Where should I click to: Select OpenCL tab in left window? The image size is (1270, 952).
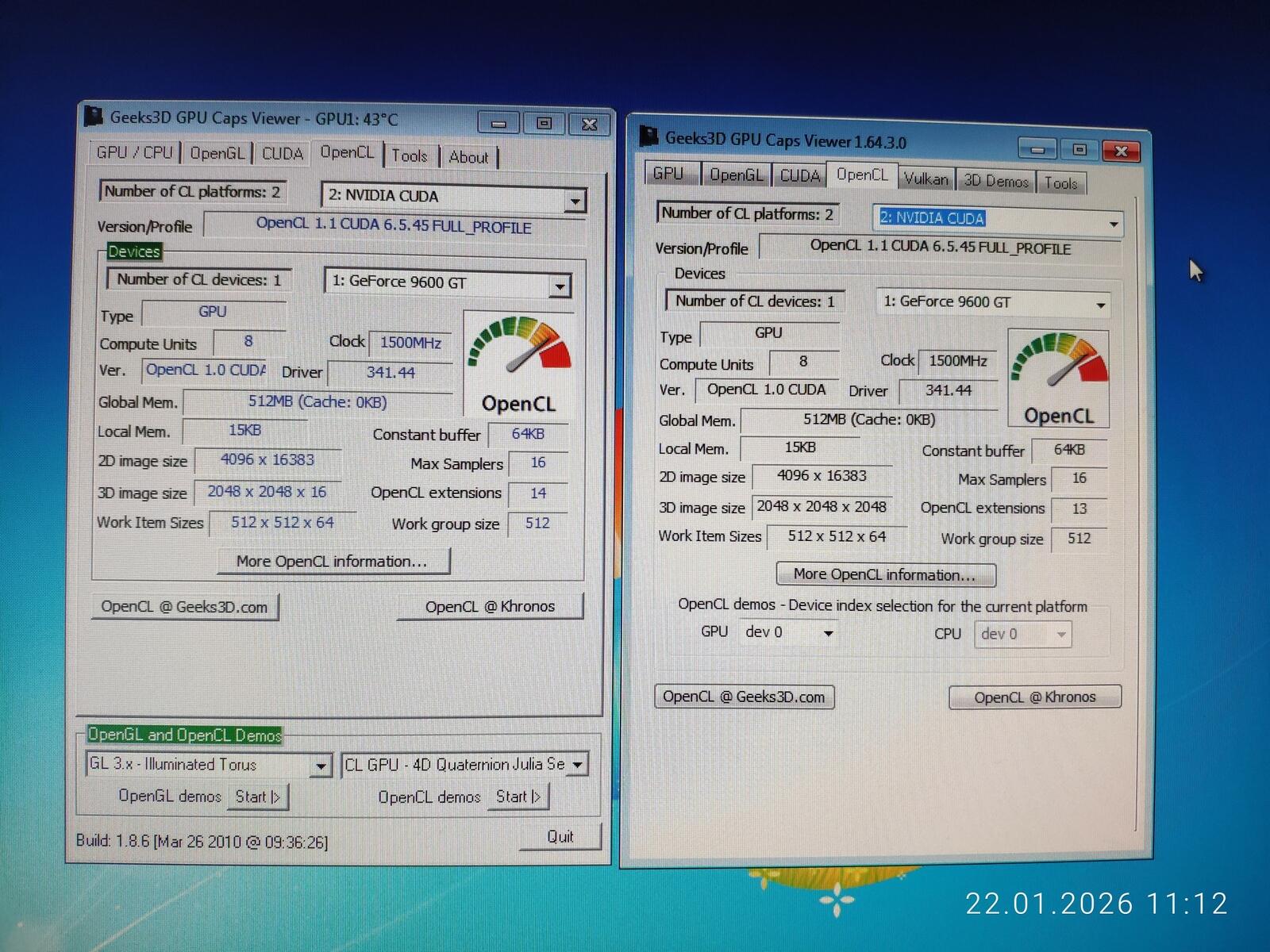pos(347,152)
